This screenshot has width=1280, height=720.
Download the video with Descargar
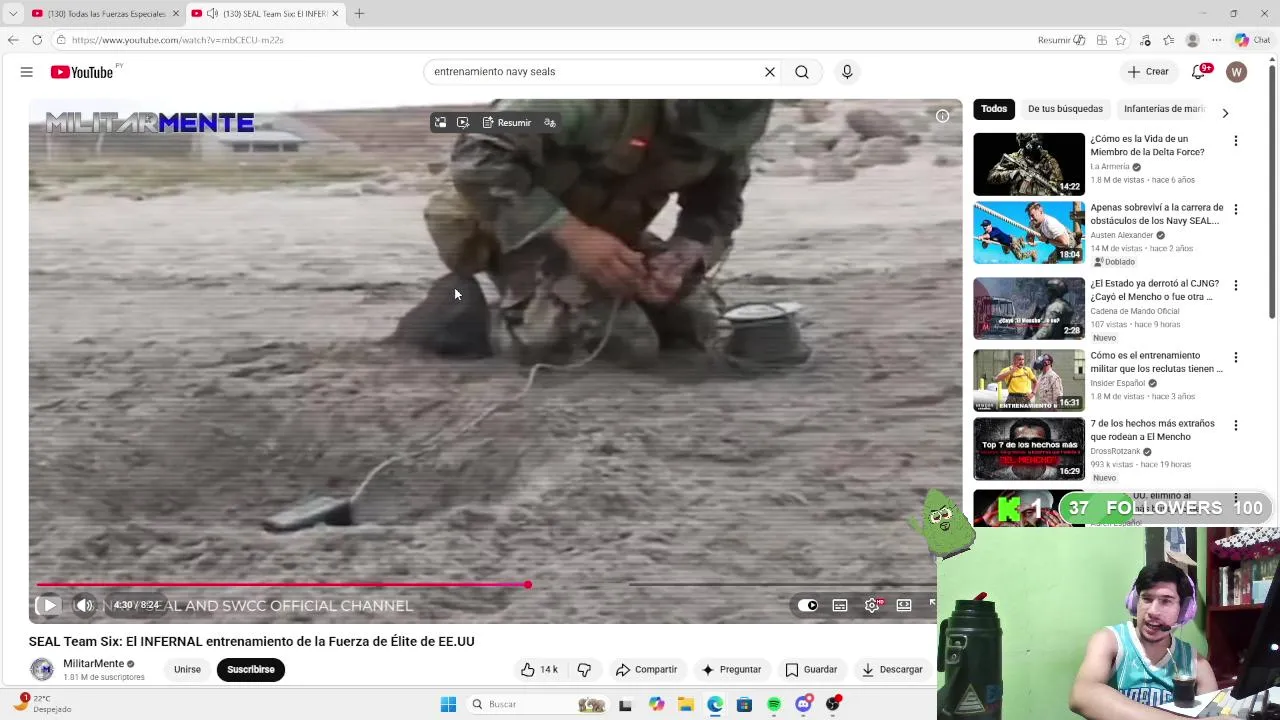pyautogui.click(x=892, y=670)
